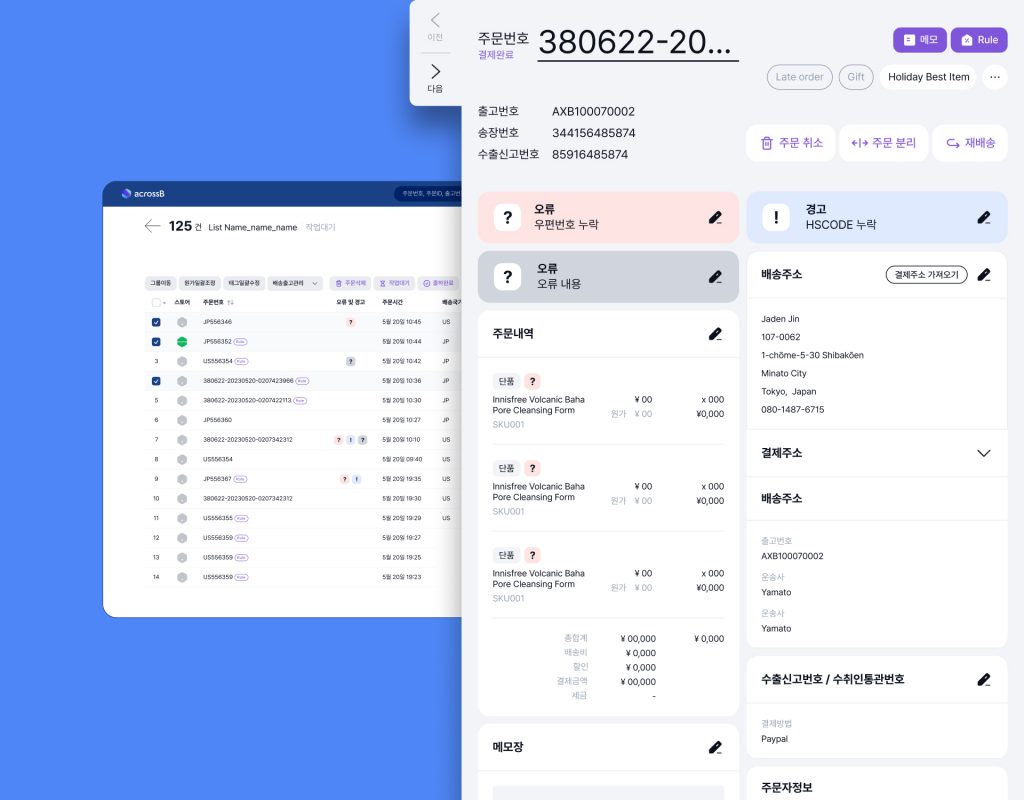Click the purple Rule button

979,40
